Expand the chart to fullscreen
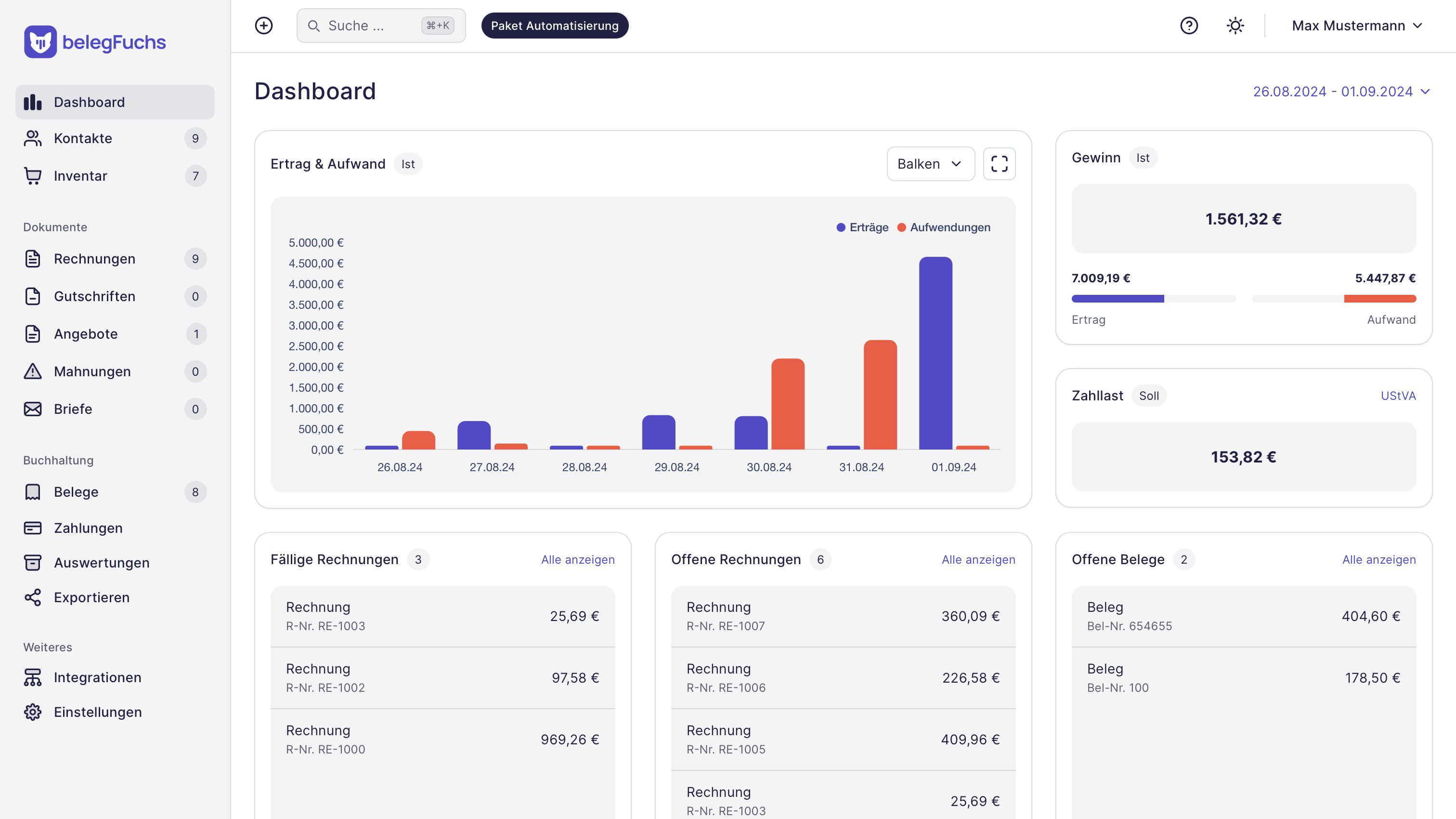Image resolution: width=1456 pixels, height=819 pixels. (x=999, y=164)
